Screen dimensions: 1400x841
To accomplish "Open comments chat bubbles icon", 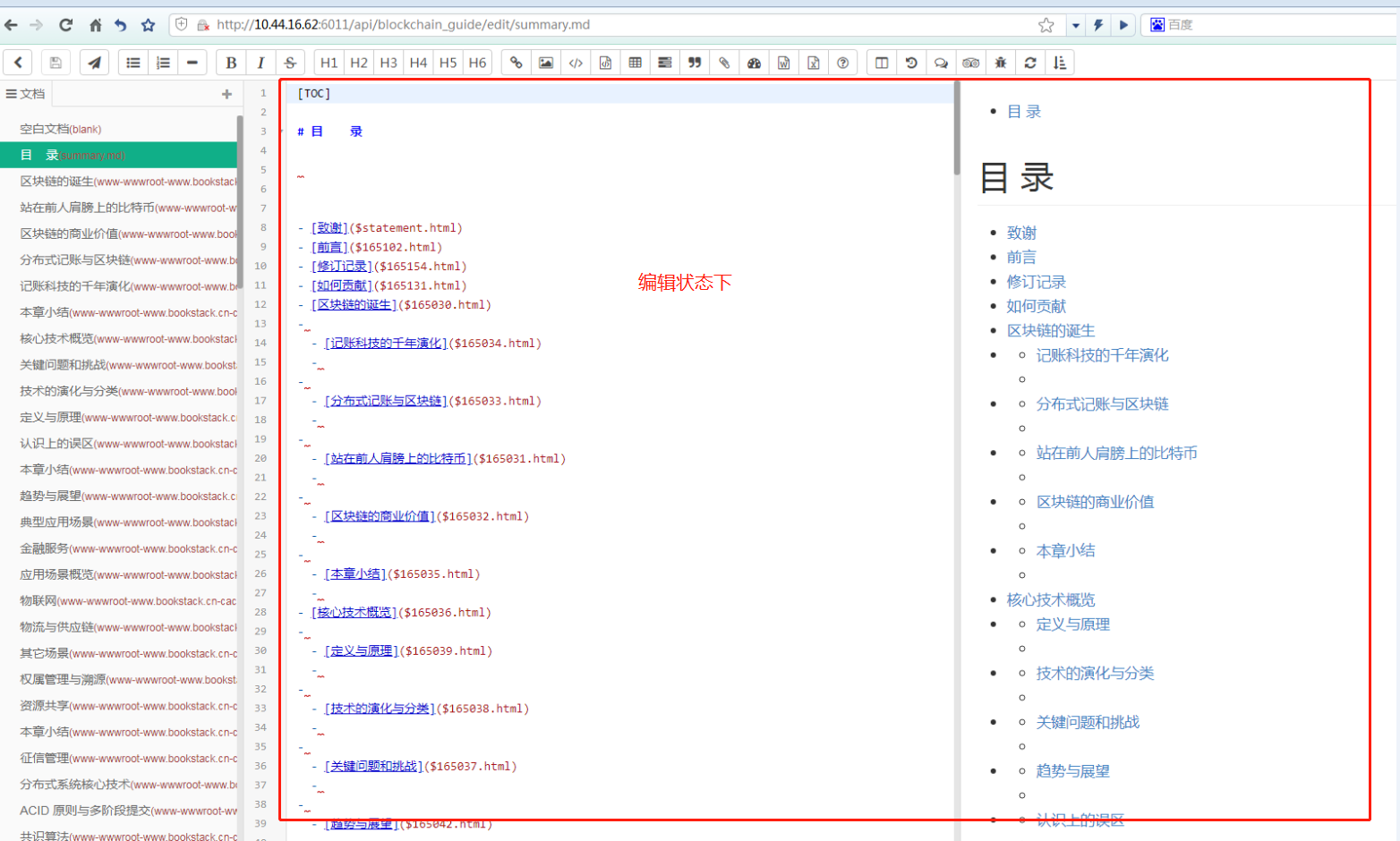I will [x=941, y=63].
